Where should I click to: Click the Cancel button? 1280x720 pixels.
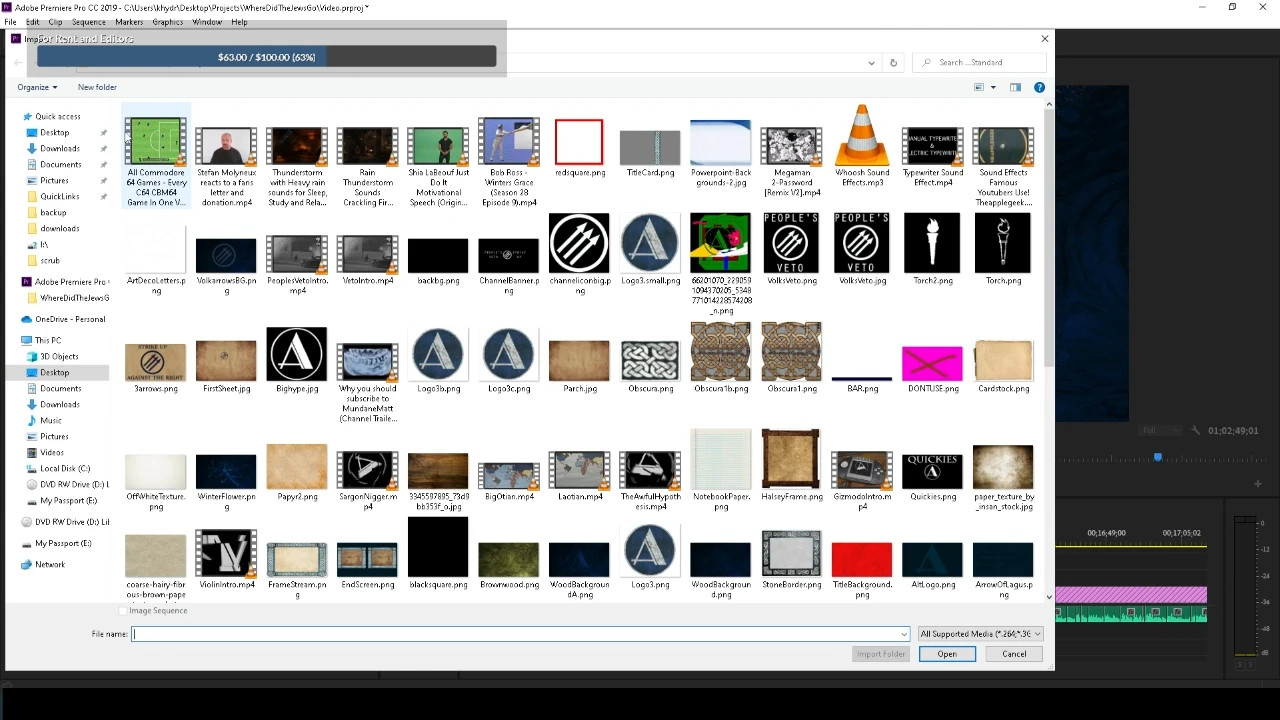(x=1014, y=654)
